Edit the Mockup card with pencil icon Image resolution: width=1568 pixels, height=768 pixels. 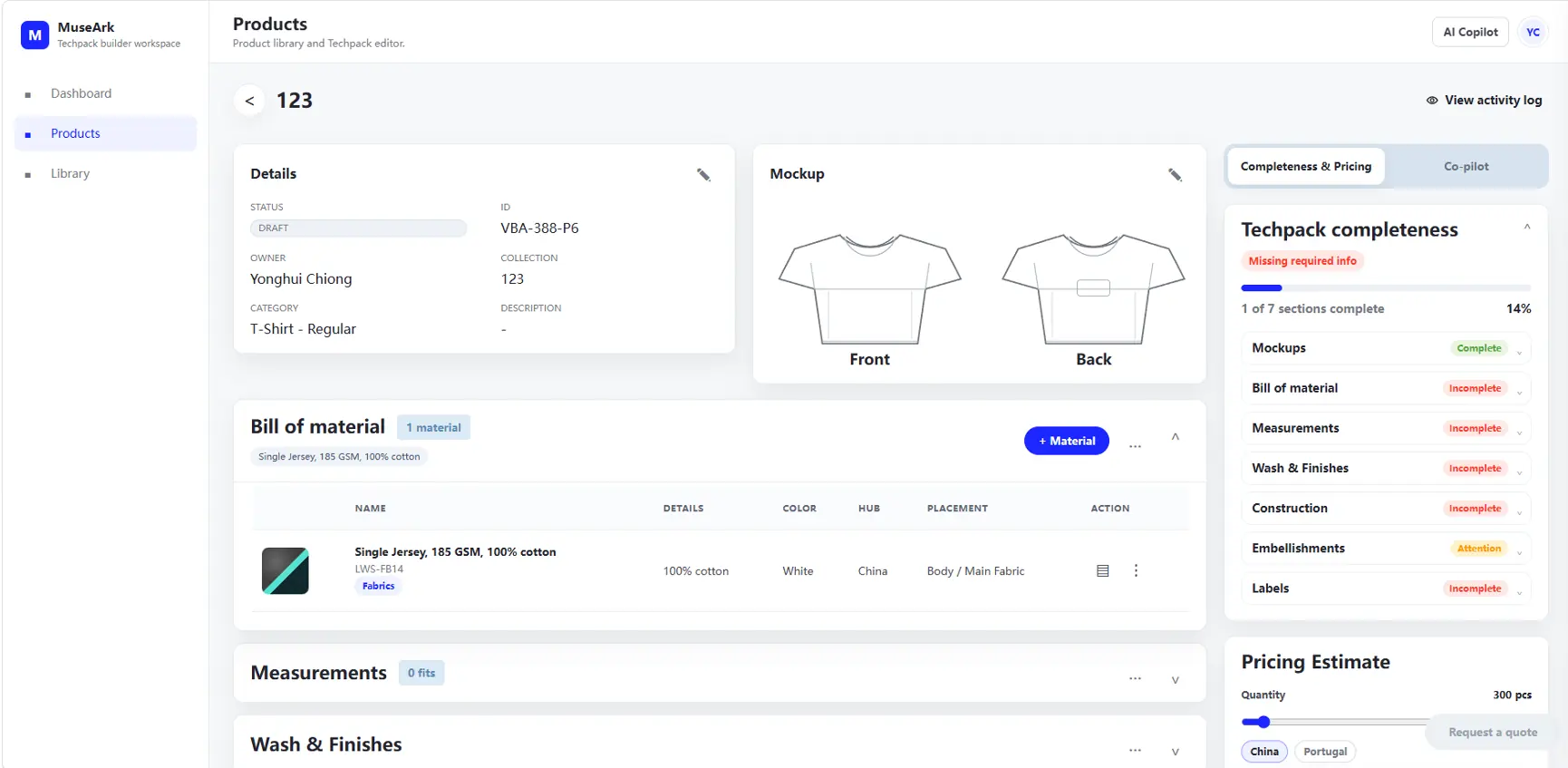(x=1175, y=174)
